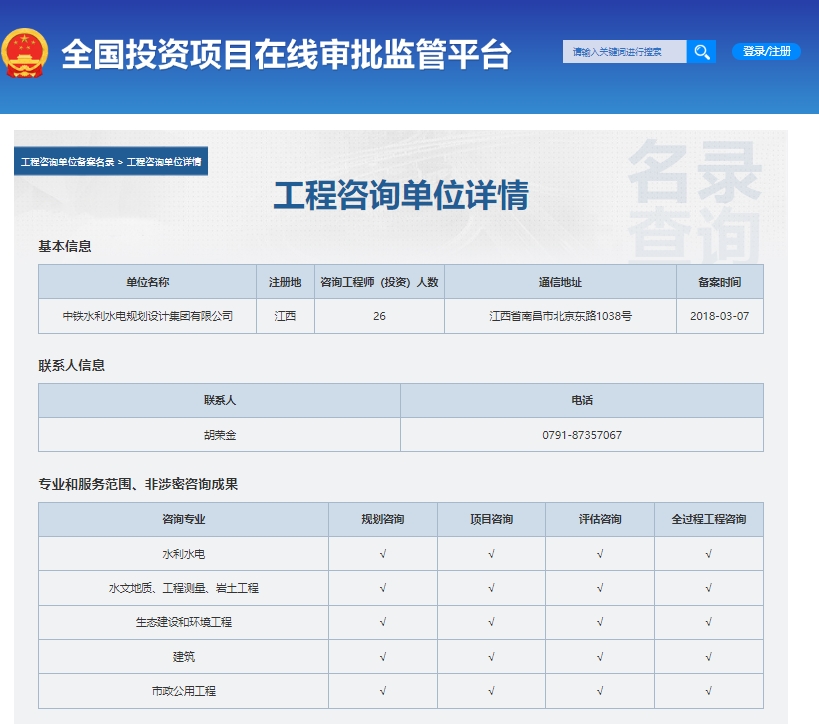Click the 注册地 column header
The image size is (819, 724).
[285, 282]
